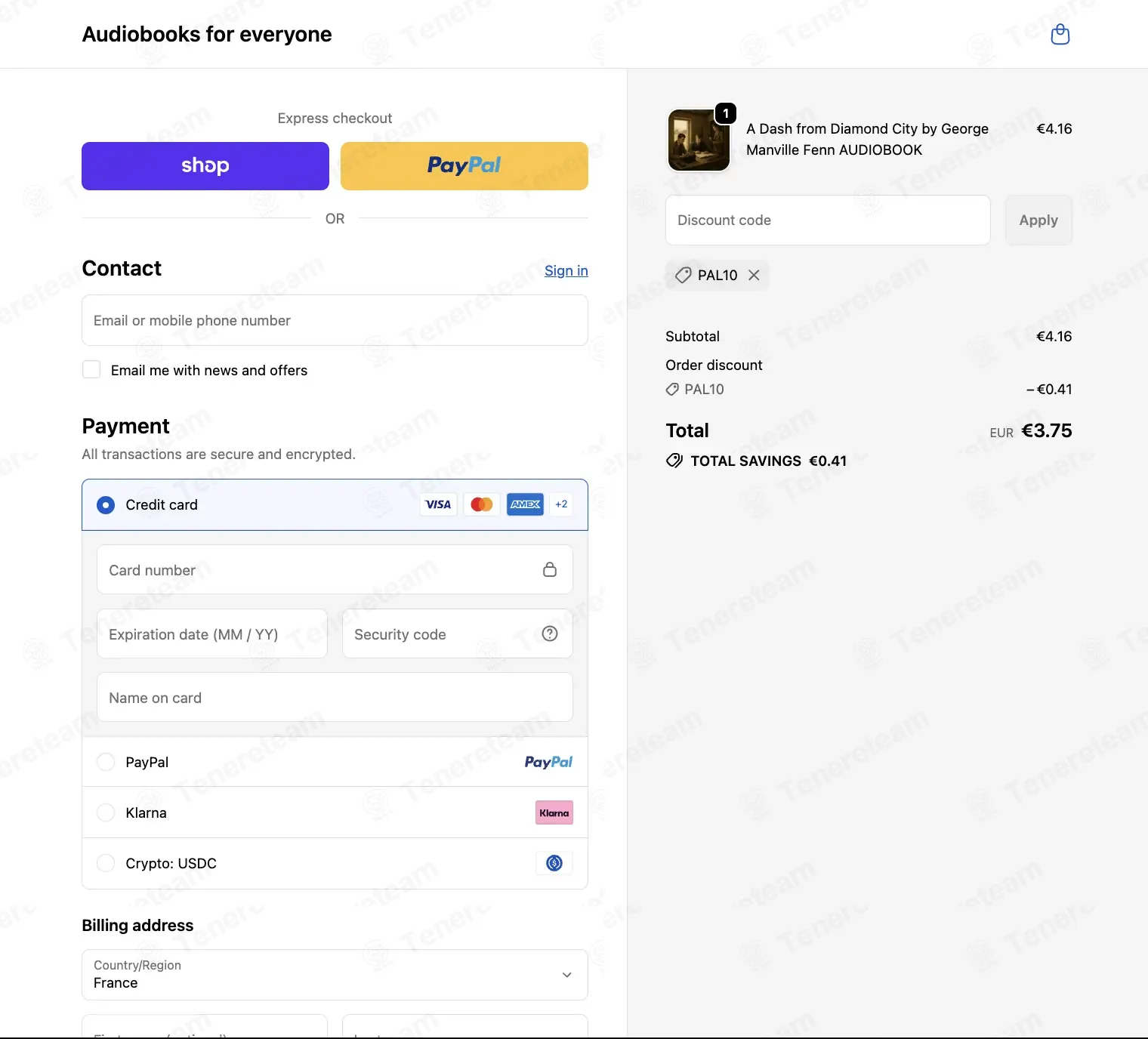The width and height of the screenshot is (1148, 1039).
Task: Pay with the PayPal express checkout button
Action: [464, 166]
